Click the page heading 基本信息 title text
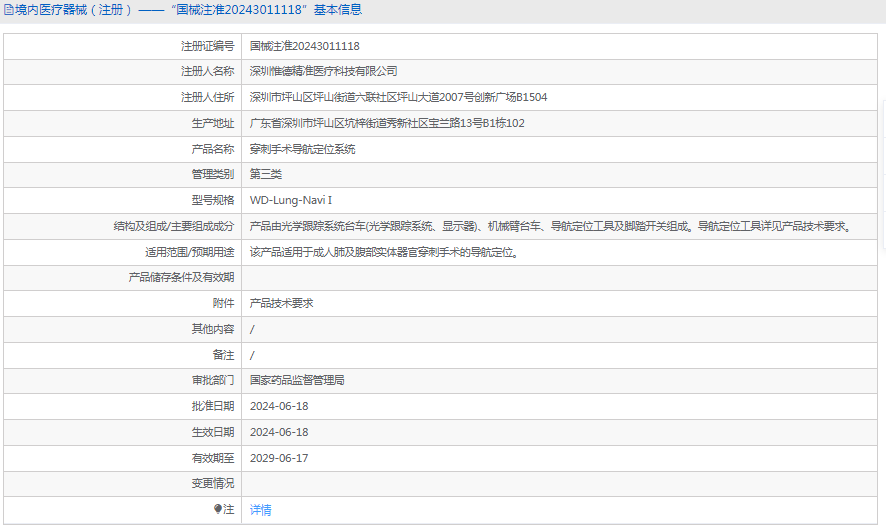This screenshot has width=886, height=530. 338,10
